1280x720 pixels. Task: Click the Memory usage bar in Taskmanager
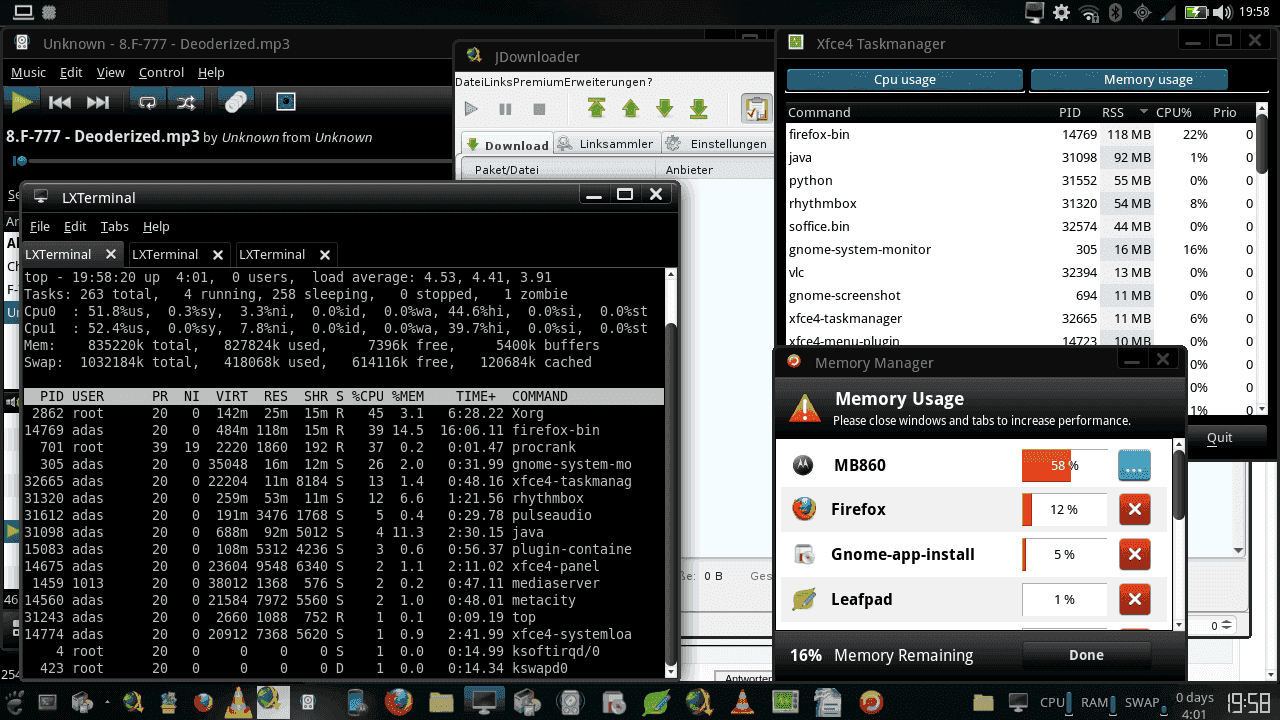coord(1128,80)
